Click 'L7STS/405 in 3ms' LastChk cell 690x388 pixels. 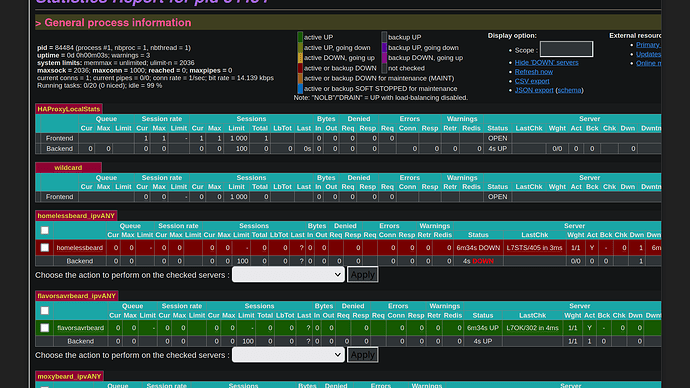535,248
